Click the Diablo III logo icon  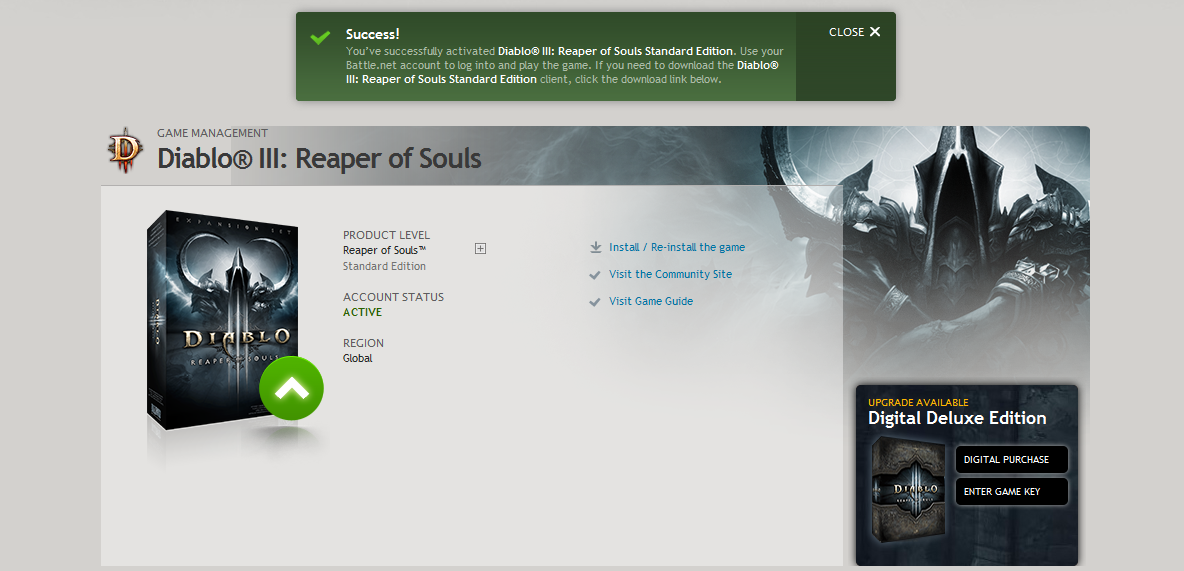click(125, 149)
